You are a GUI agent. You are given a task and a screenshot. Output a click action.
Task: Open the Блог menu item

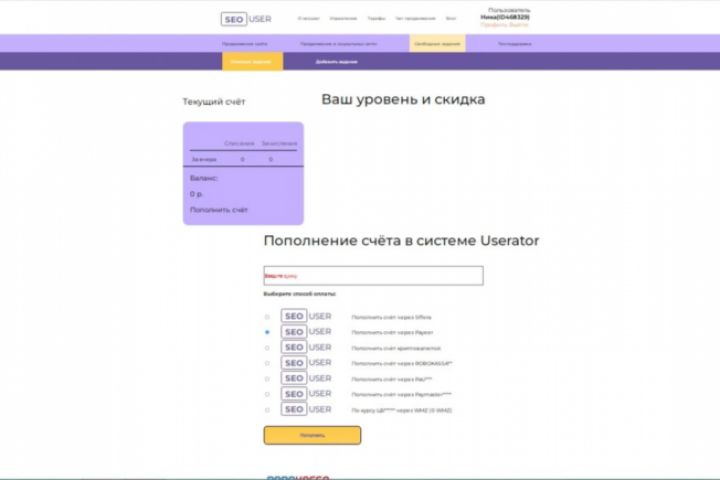click(451, 18)
